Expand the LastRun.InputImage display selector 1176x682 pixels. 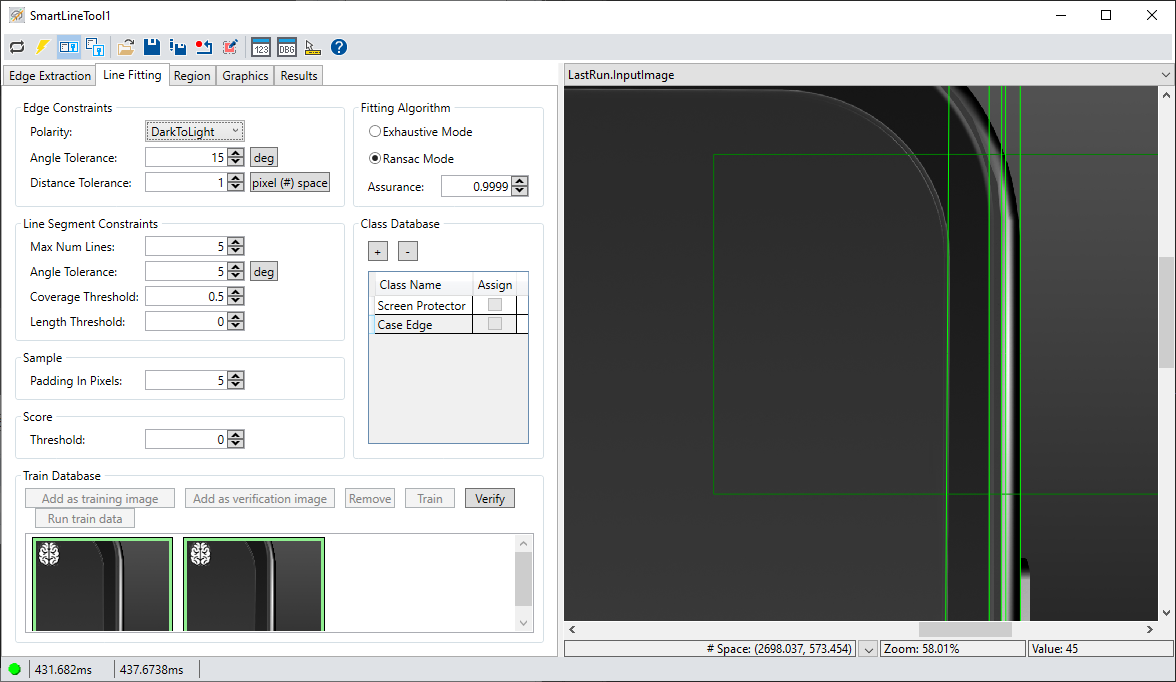click(x=1164, y=74)
